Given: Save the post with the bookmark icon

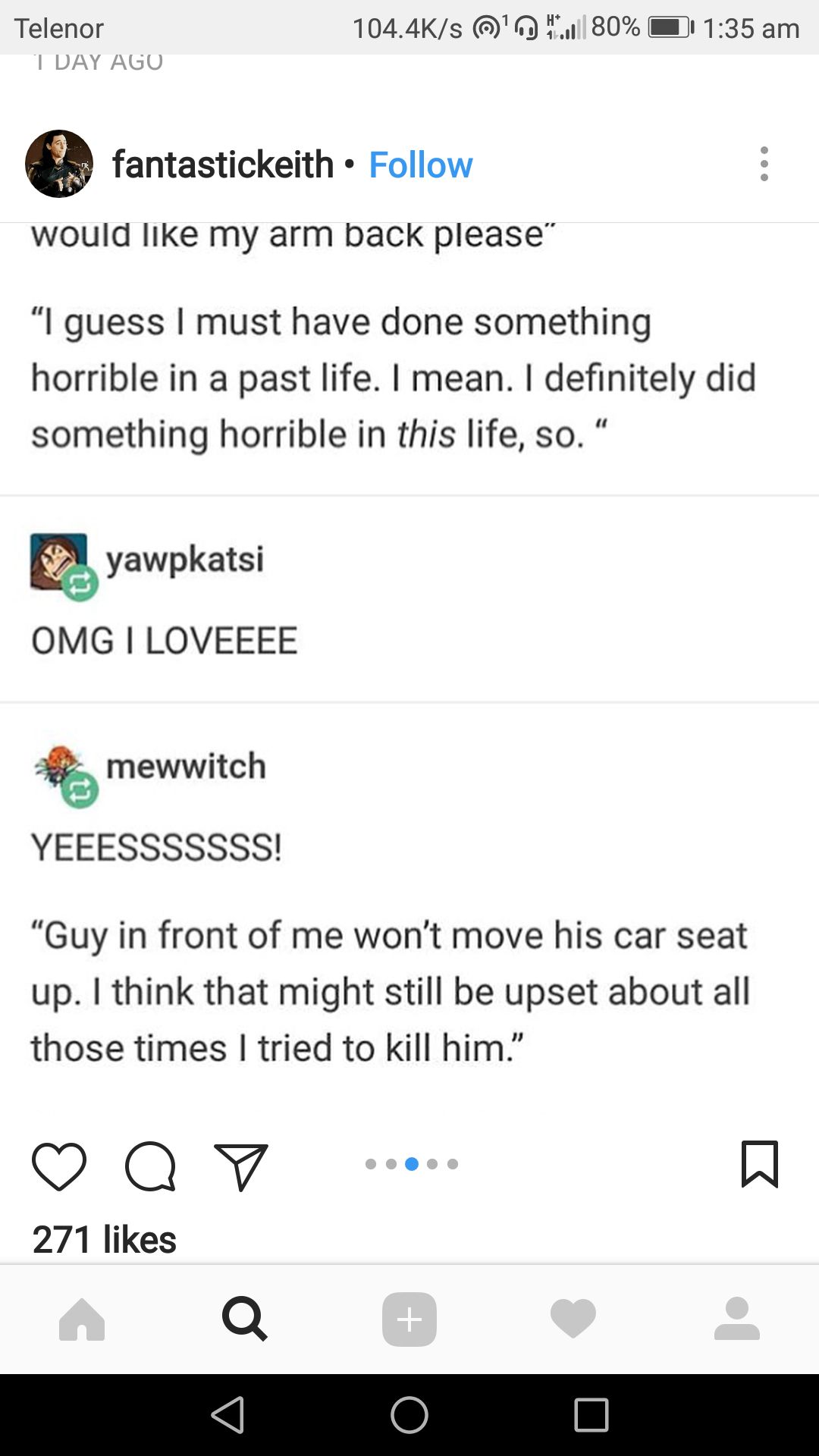Looking at the screenshot, I should point(759,1164).
